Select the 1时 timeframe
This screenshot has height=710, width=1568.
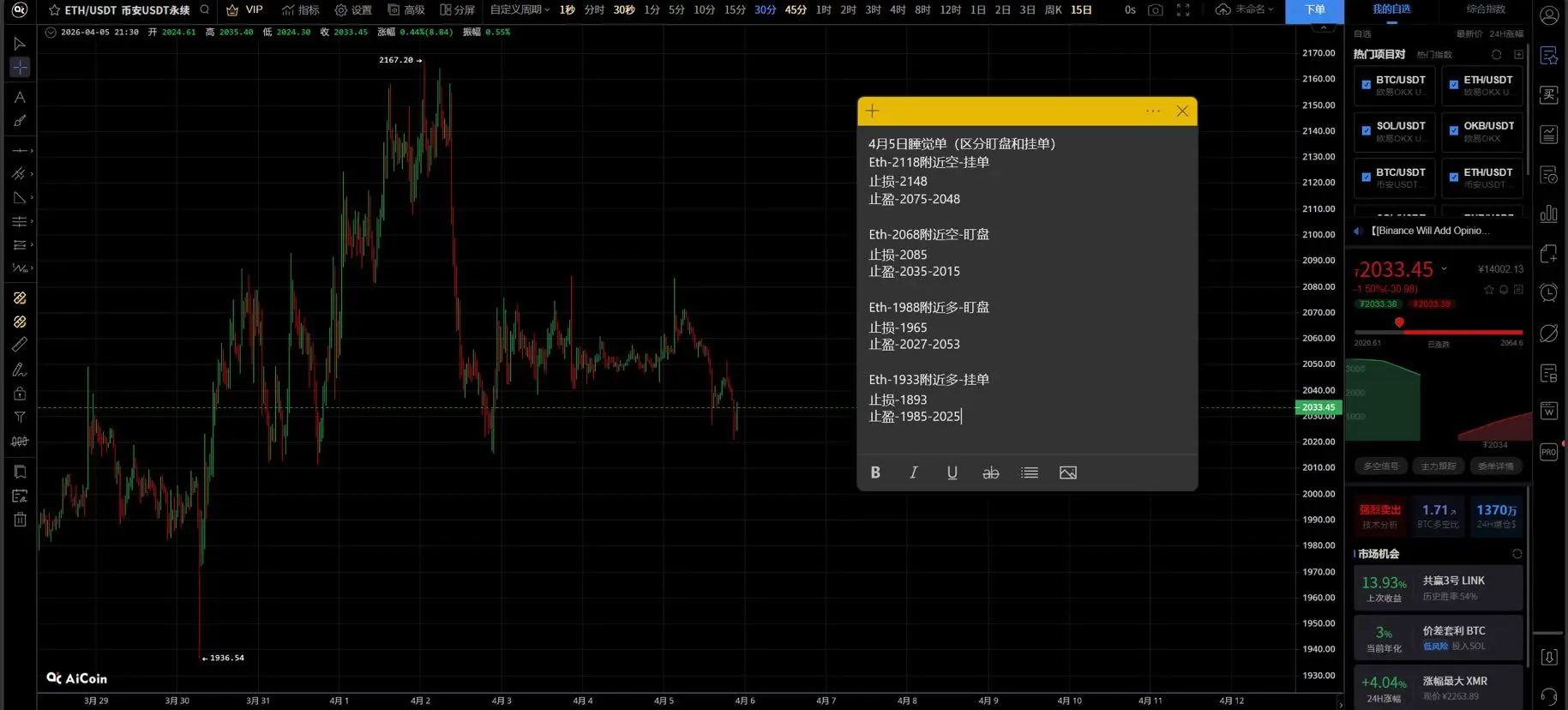pyautogui.click(x=824, y=10)
